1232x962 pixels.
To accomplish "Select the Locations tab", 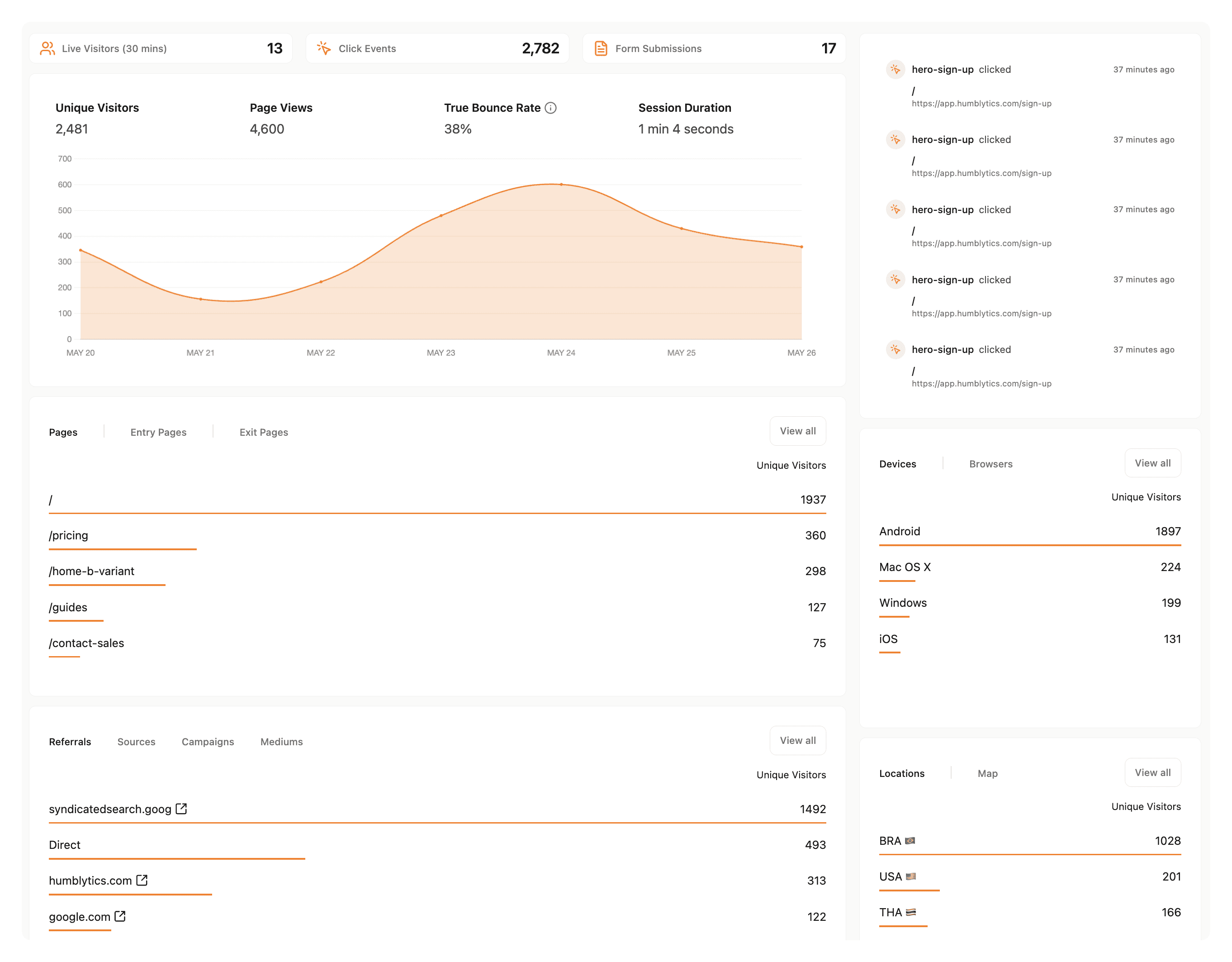I will 901,773.
